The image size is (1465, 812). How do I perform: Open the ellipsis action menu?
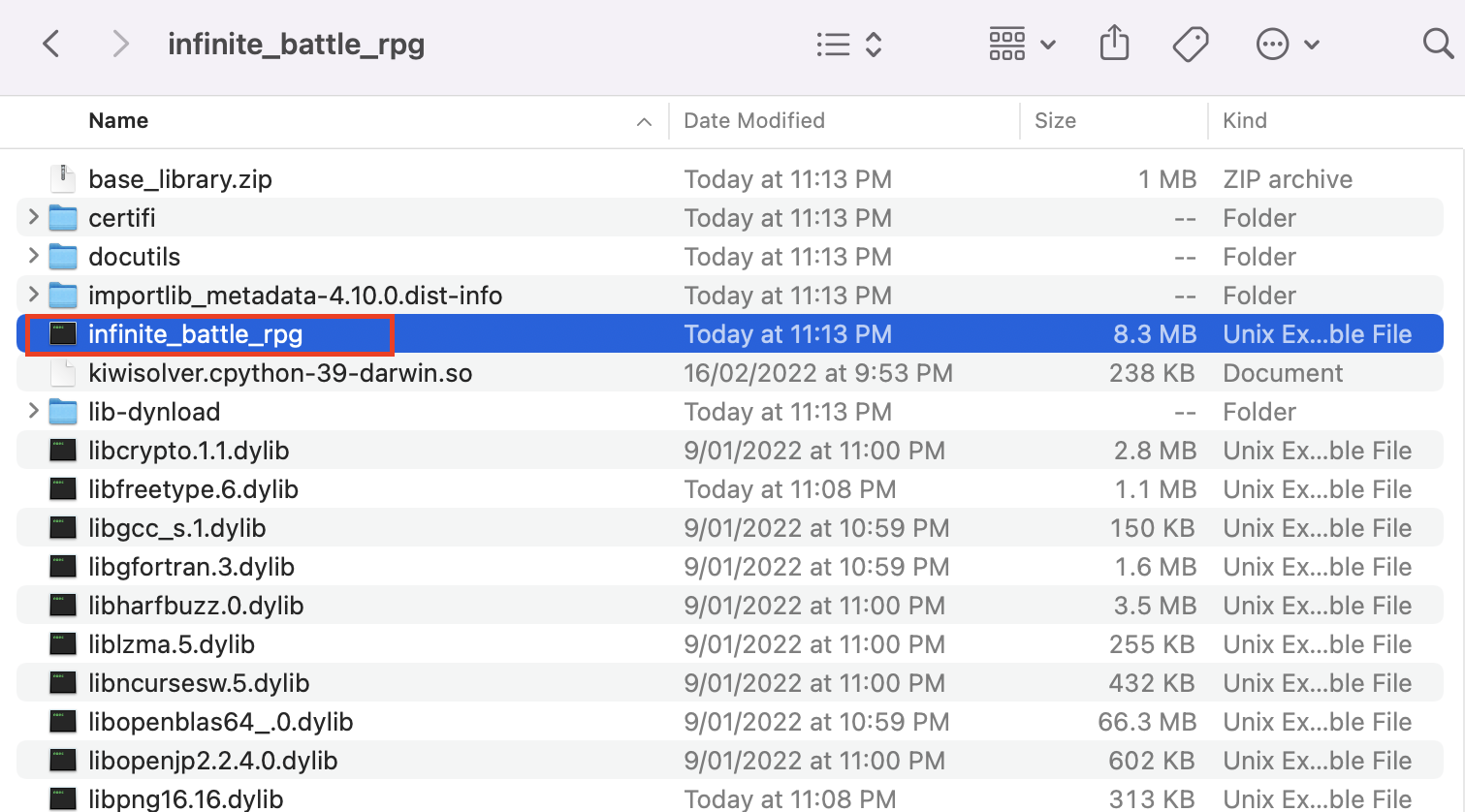(x=1287, y=45)
